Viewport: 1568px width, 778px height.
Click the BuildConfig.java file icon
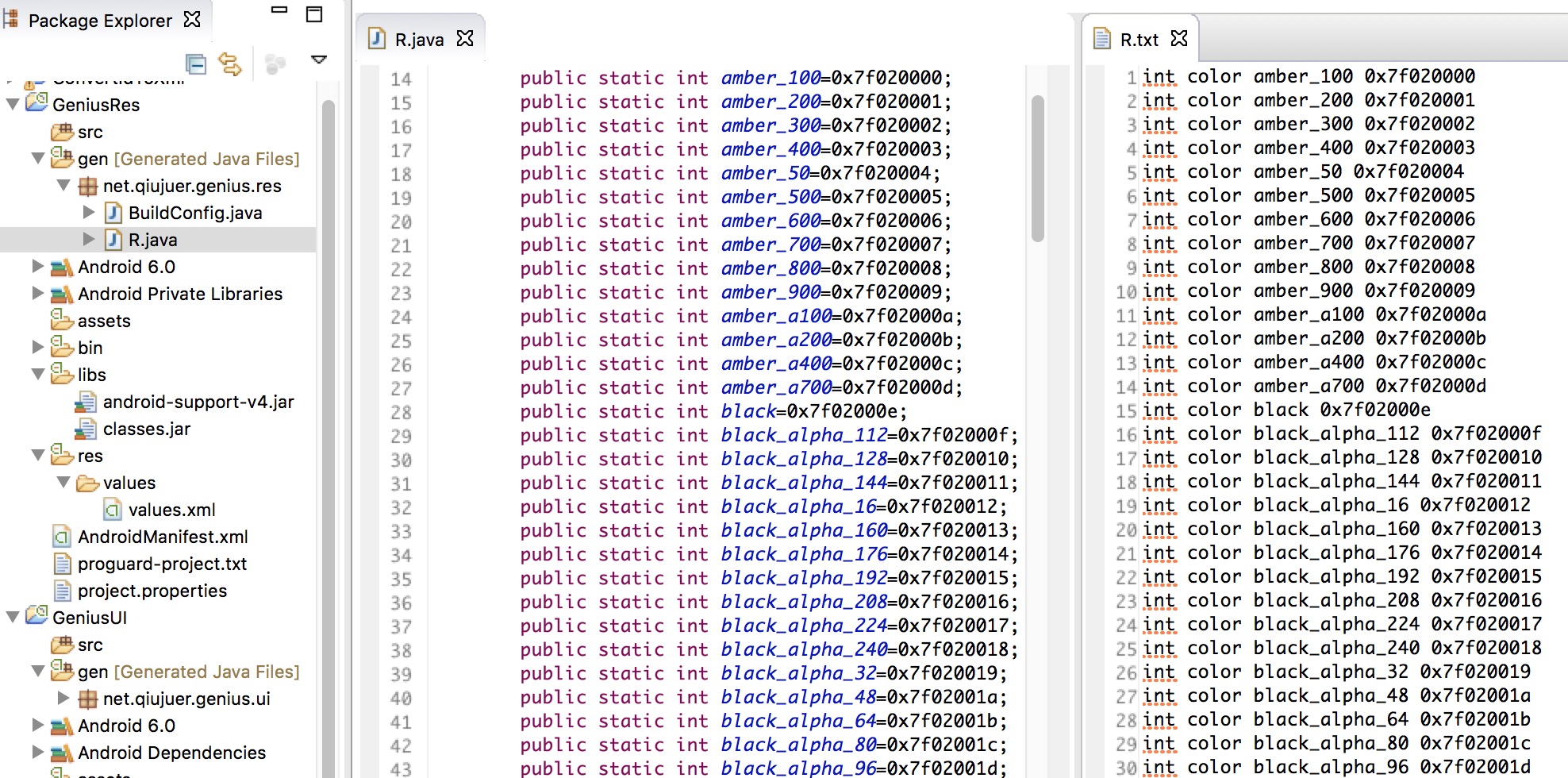coord(113,213)
